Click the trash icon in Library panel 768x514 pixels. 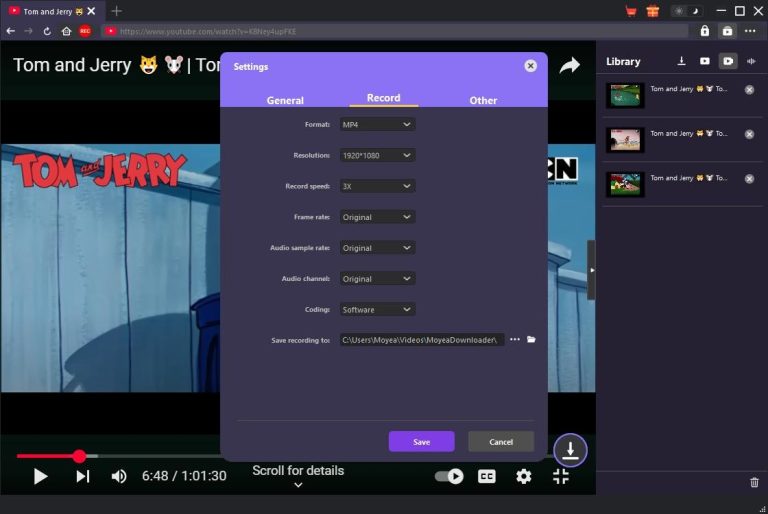tap(754, 482)
